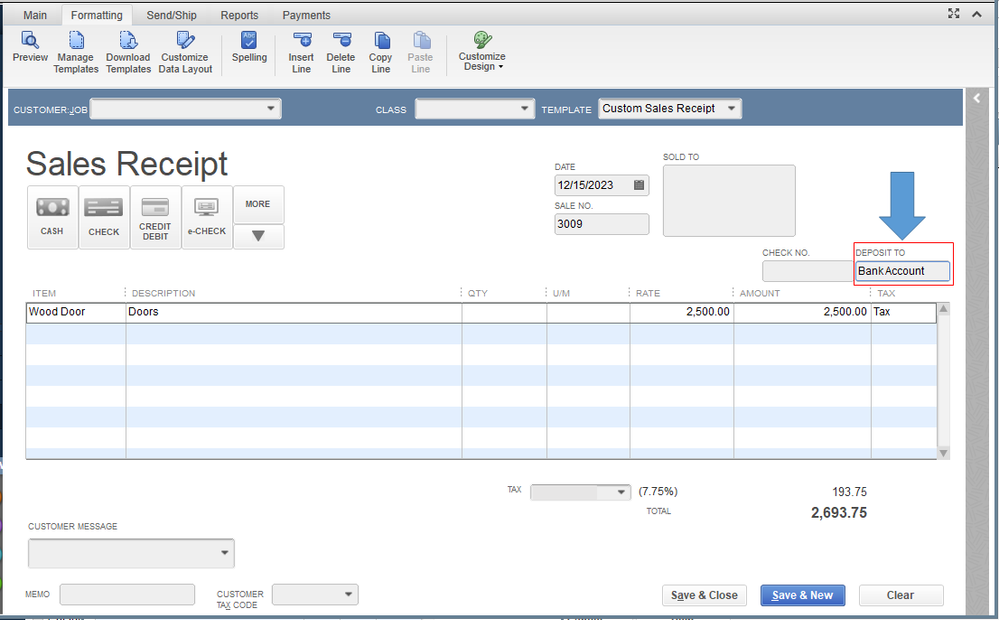Open the TEMPLATE dropdown
Screen dimensions: 999x620
pyautogui.click(x=731, y=108)
